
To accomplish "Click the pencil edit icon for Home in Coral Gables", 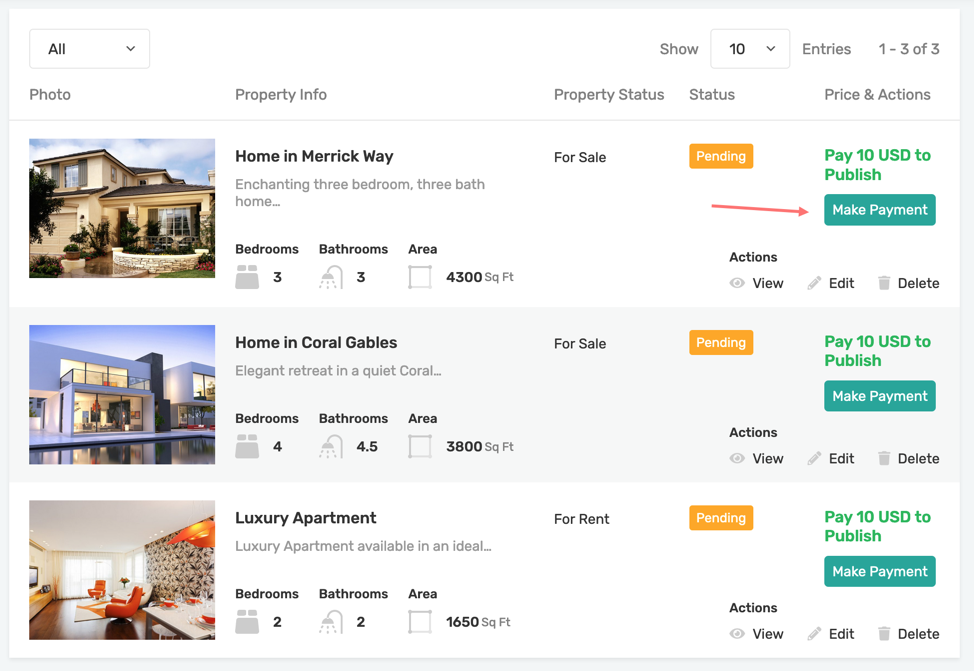I will click(814, 459).
